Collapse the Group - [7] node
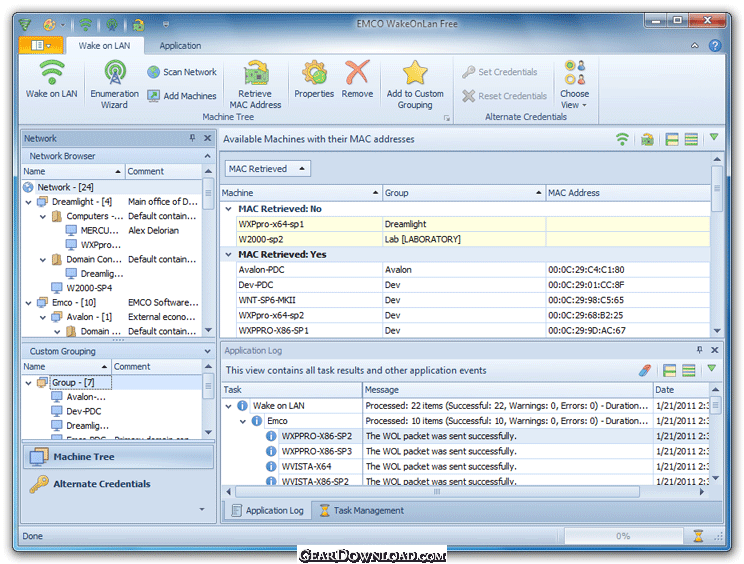744x564 pixels. (x=28, y=383)
